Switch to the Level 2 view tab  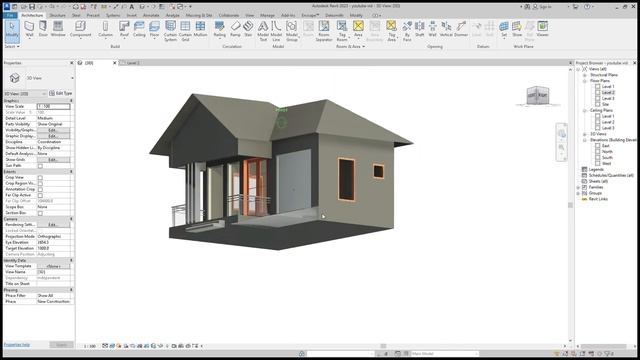click(133, 63)
